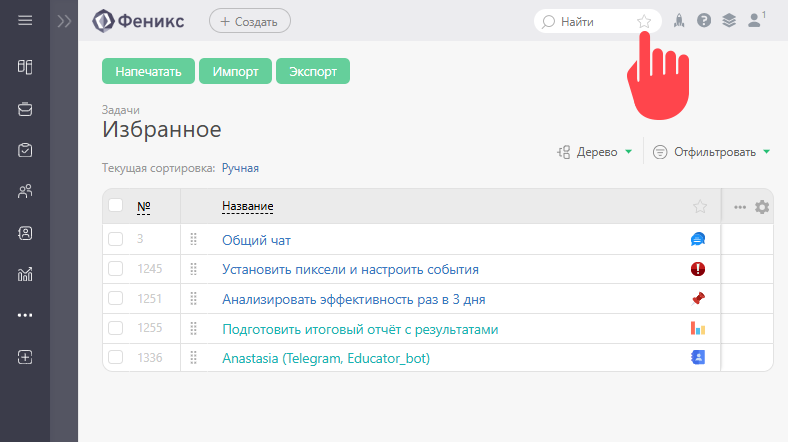
Task: Click the rocket icon in header
Action: (x=679, y=21)
